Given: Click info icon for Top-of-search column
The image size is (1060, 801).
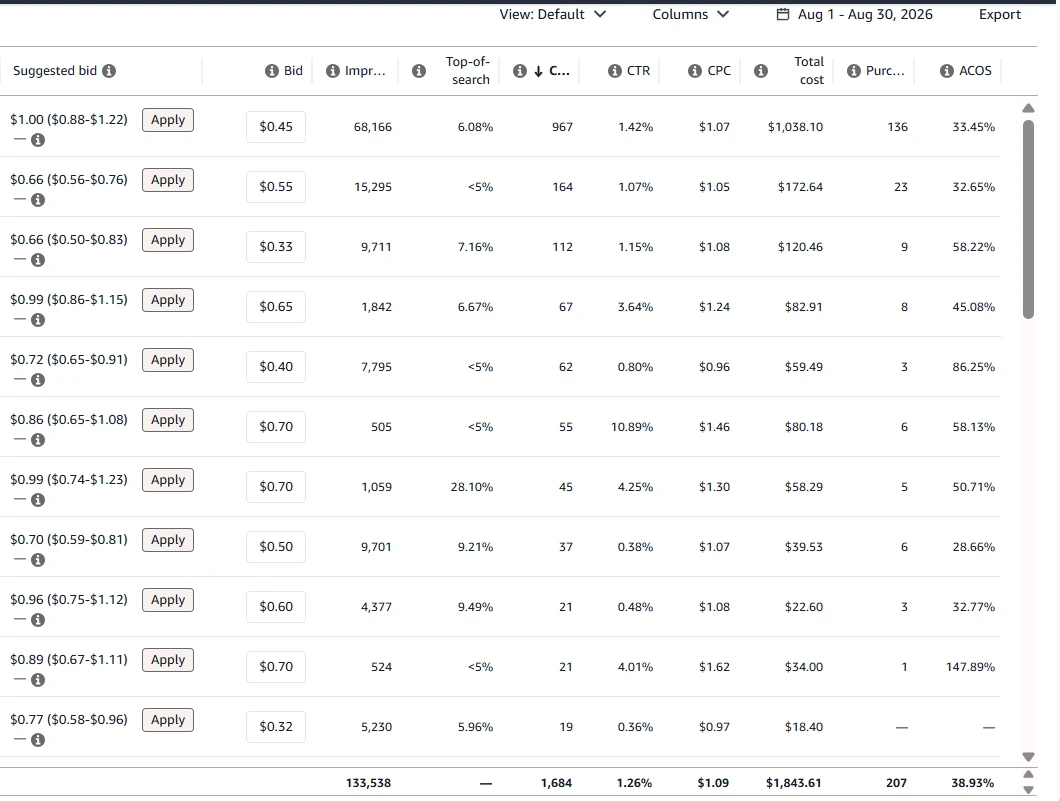Looking at the screenshot, I should pos(419,71).
